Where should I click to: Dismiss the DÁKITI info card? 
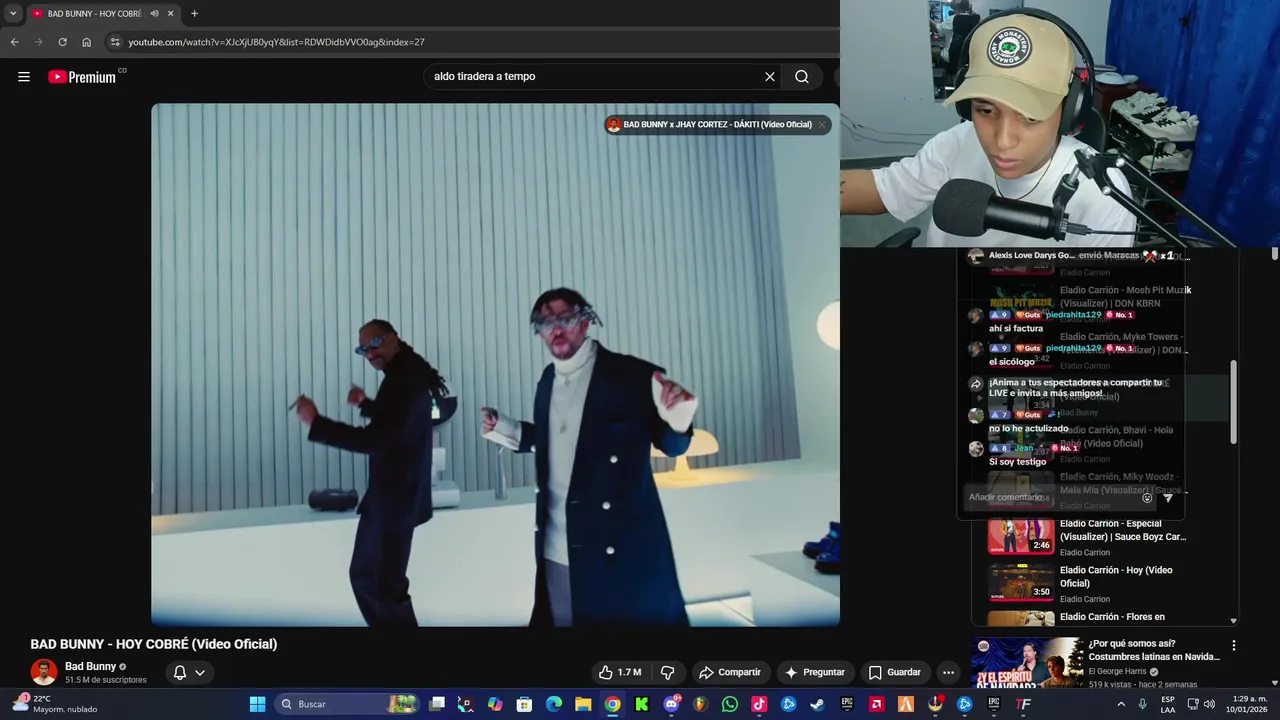point(822,125)
